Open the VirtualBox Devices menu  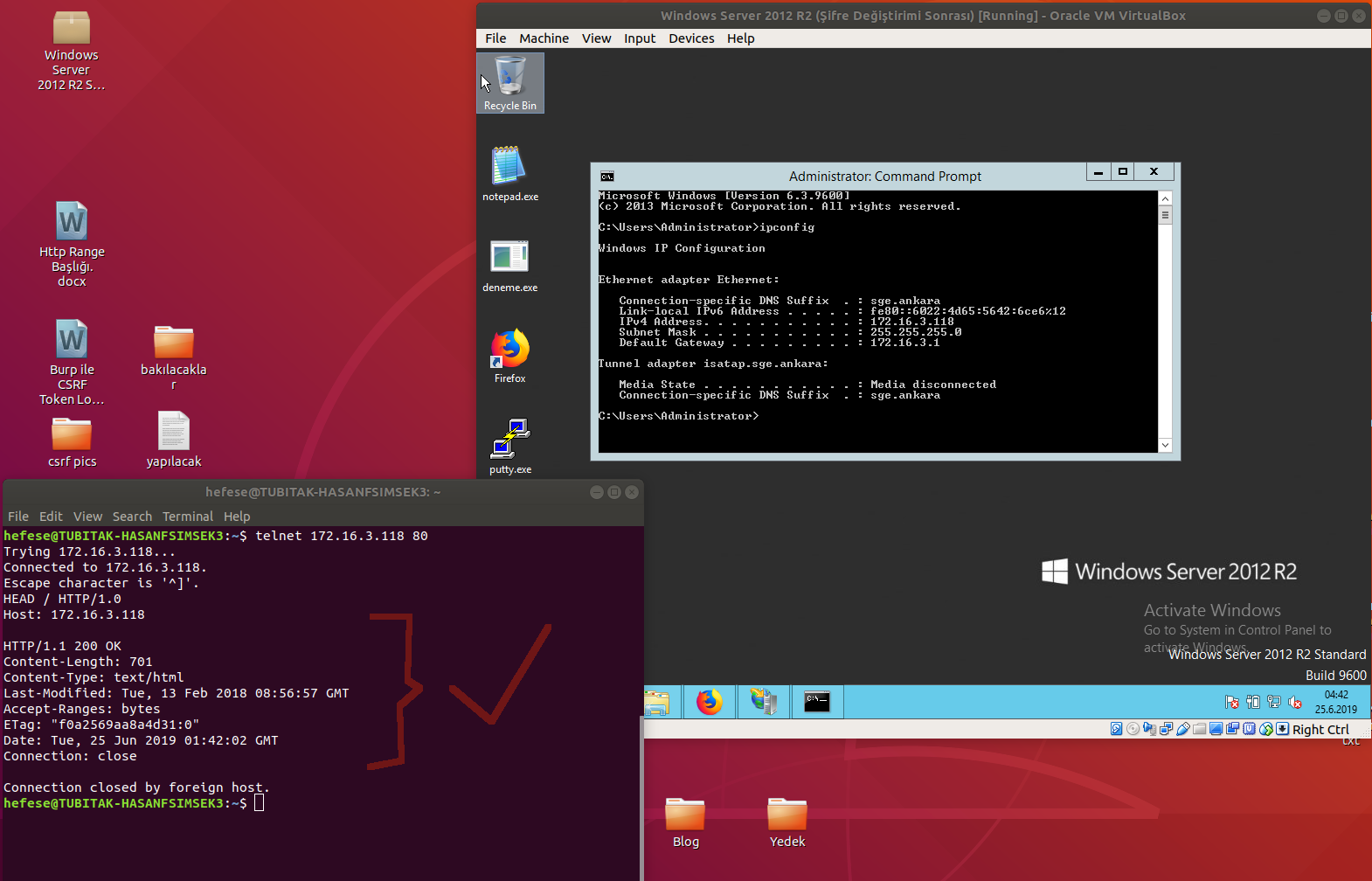tap(691, 38)
